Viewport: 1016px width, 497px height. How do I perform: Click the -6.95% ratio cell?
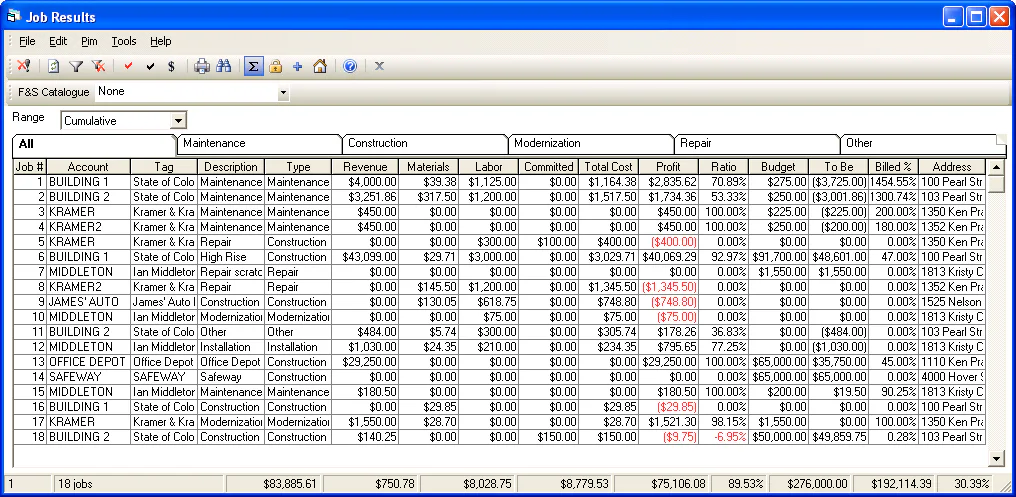tap(724, 437)
